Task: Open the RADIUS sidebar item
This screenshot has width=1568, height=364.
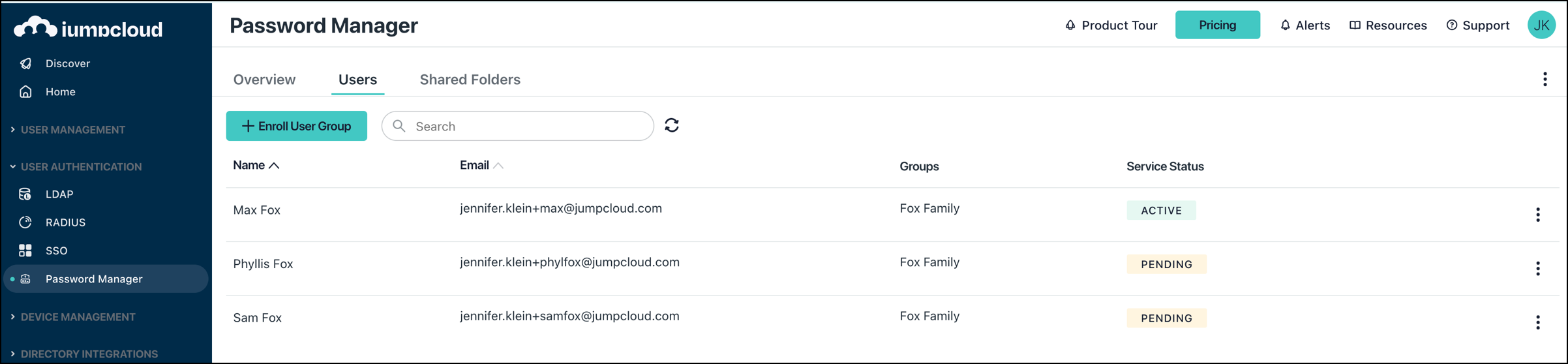Action: [x=65, y=222]
